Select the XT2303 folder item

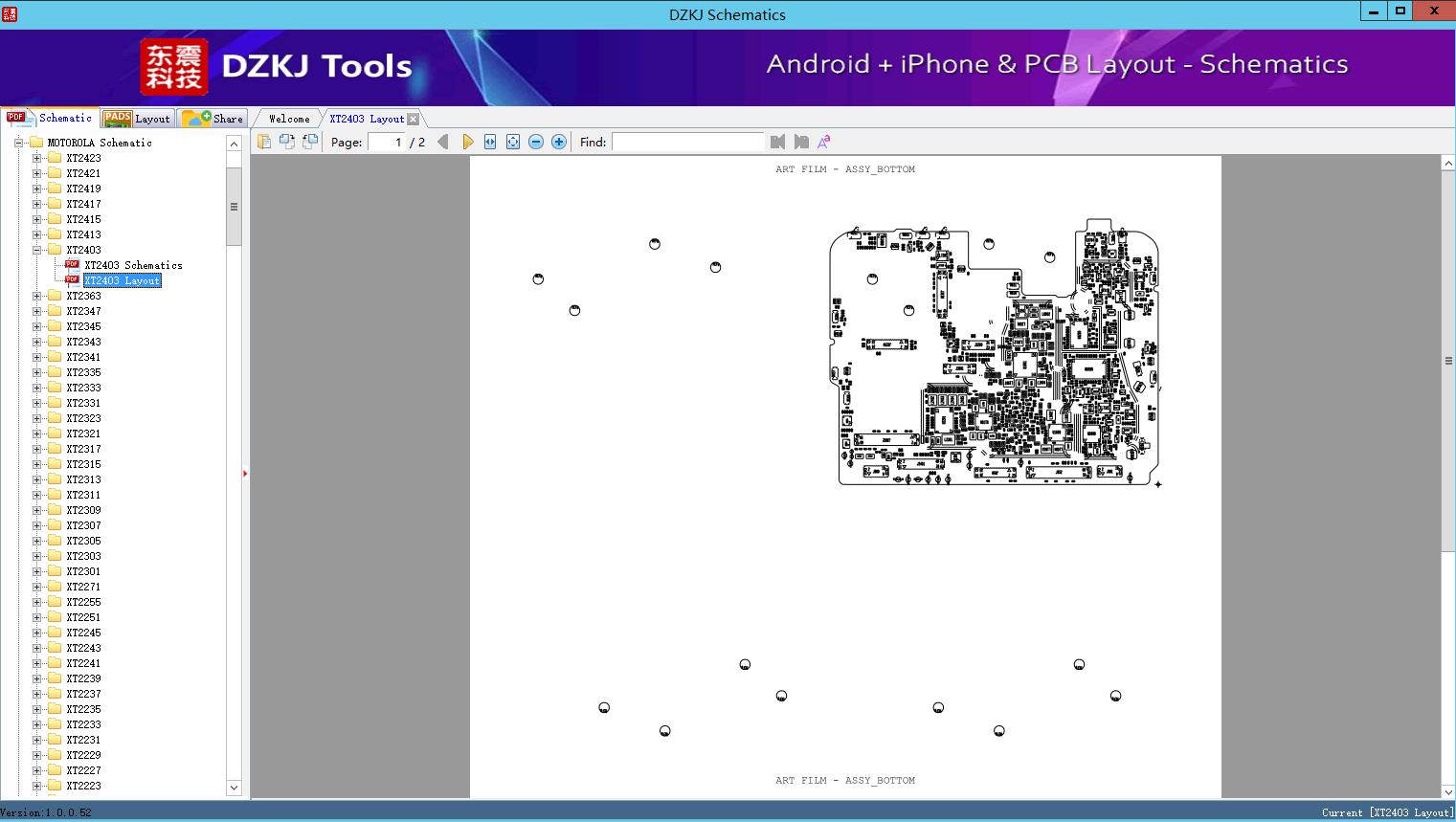pyautogui.click(x=83, y=556)
